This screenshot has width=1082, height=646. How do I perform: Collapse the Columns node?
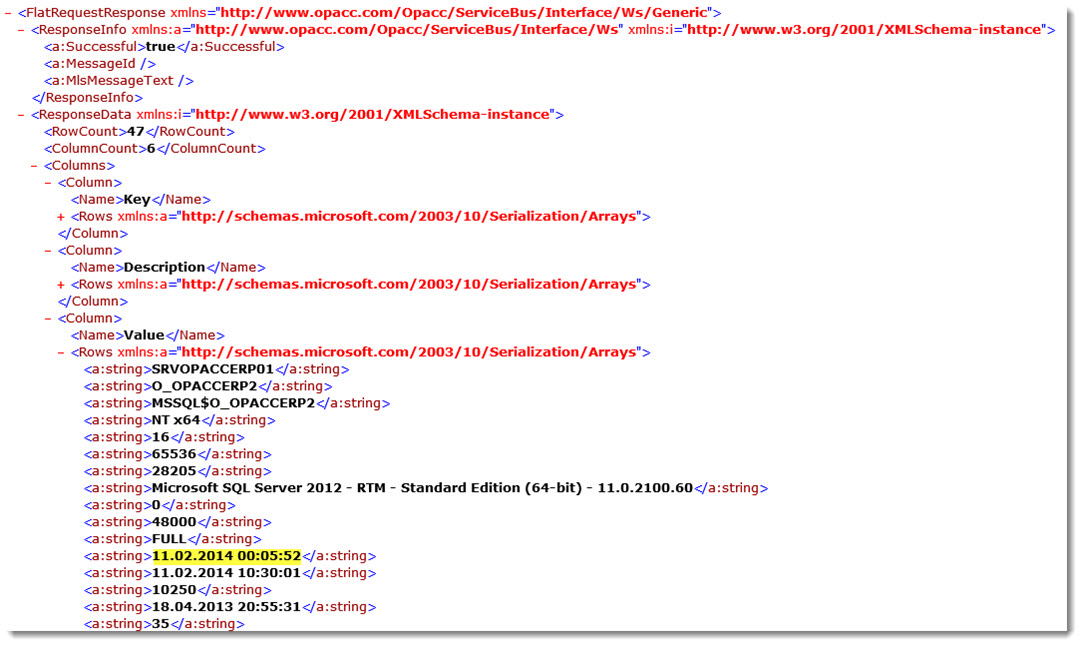(x=34, y=166)
